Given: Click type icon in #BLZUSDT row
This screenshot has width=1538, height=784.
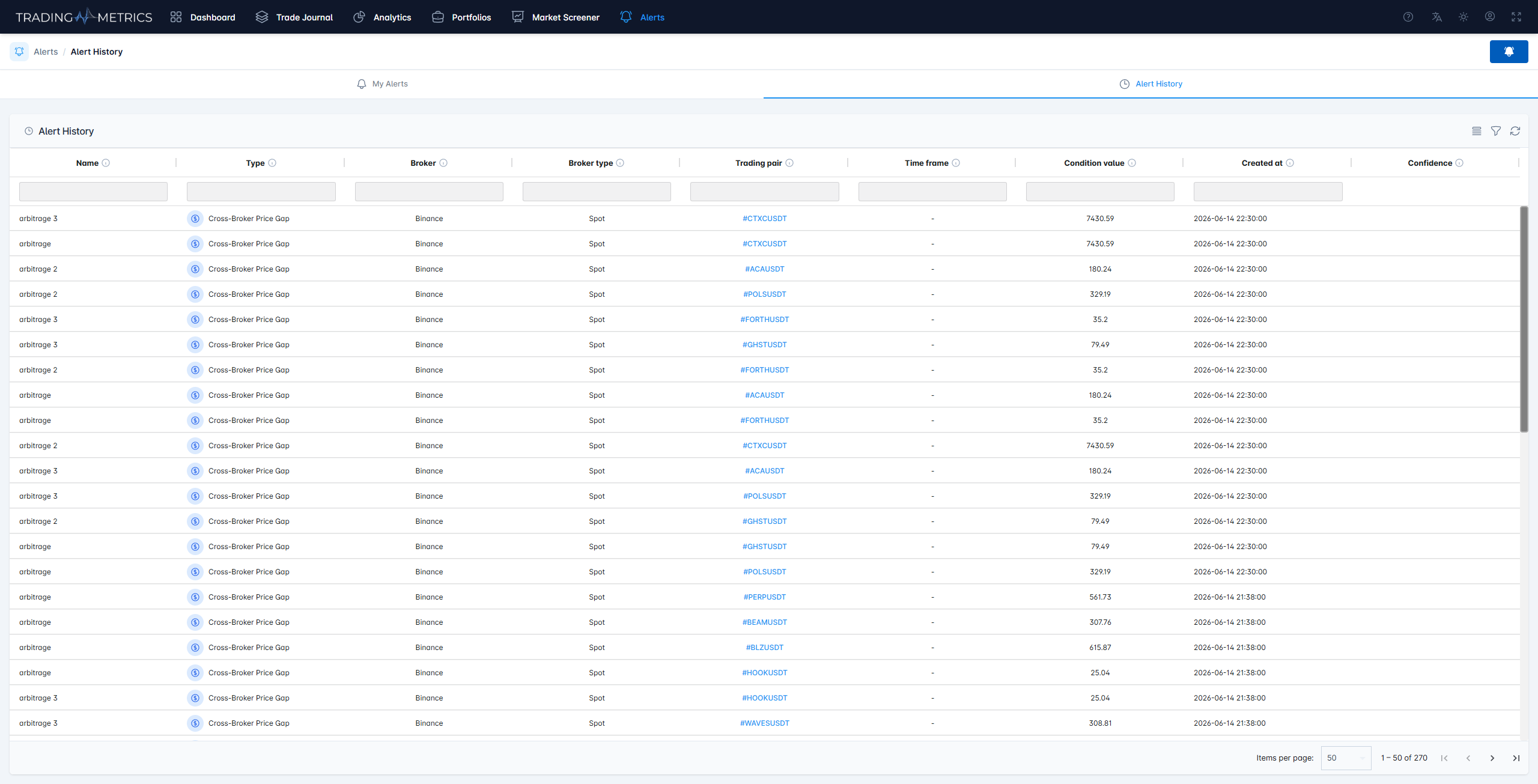Looking at the screenshot, I should click(x=195, y=648).
